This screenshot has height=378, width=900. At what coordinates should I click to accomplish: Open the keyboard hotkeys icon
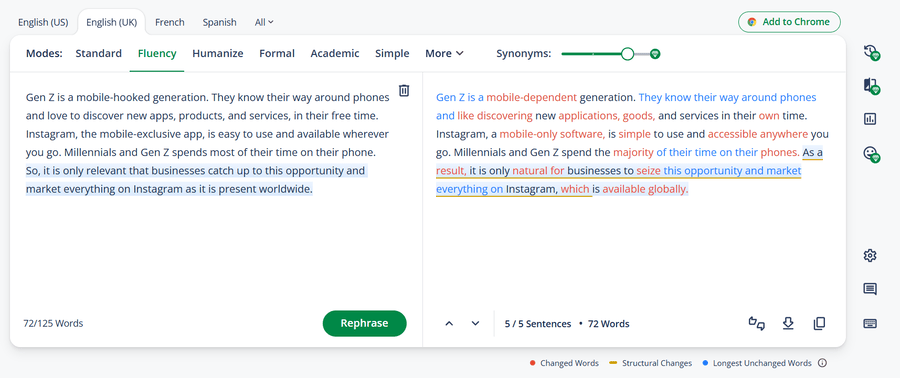(870, 324)
